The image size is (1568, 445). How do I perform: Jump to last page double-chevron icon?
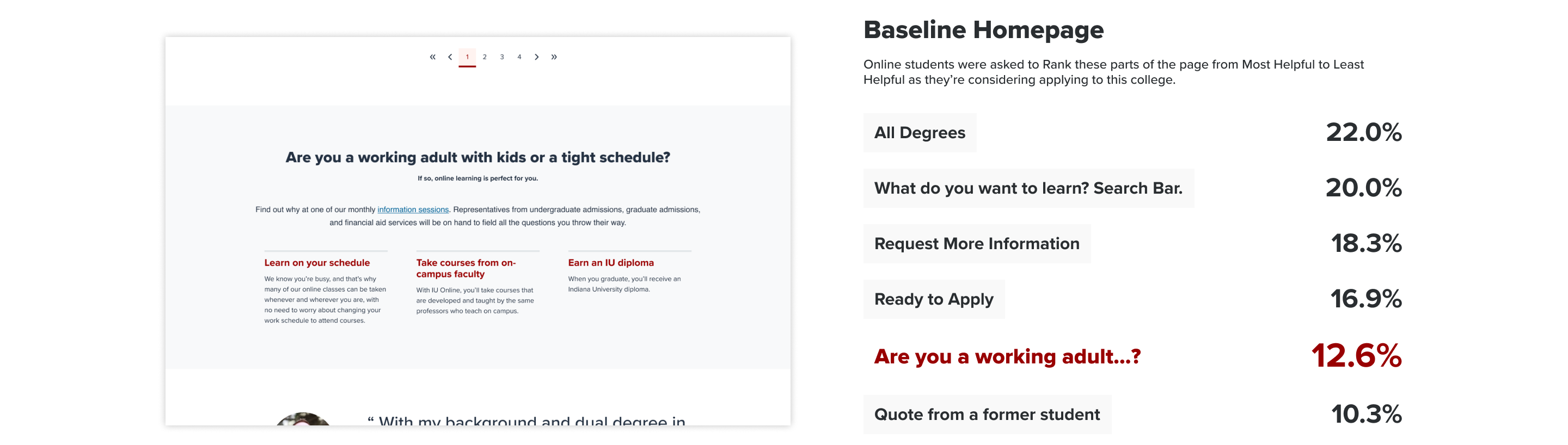[554, 57]
